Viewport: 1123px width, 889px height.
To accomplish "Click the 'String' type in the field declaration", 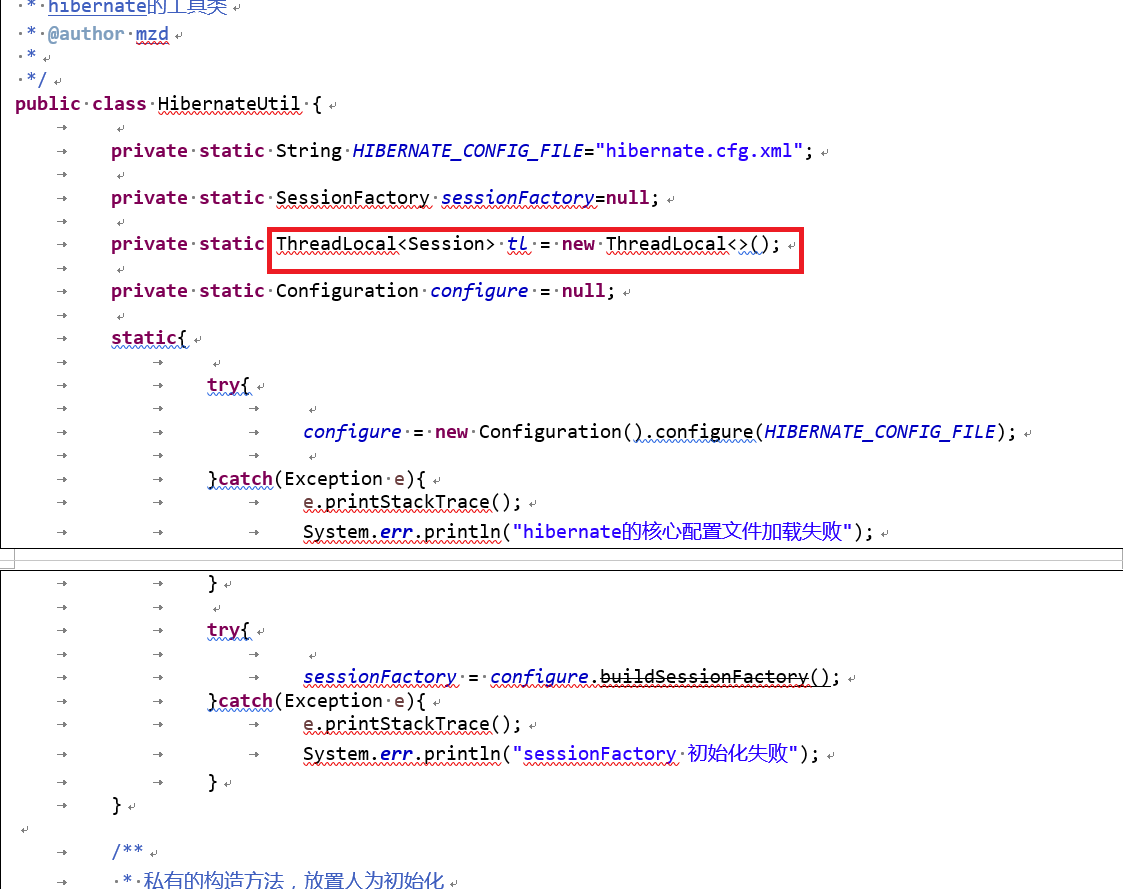I will [309, 151].
